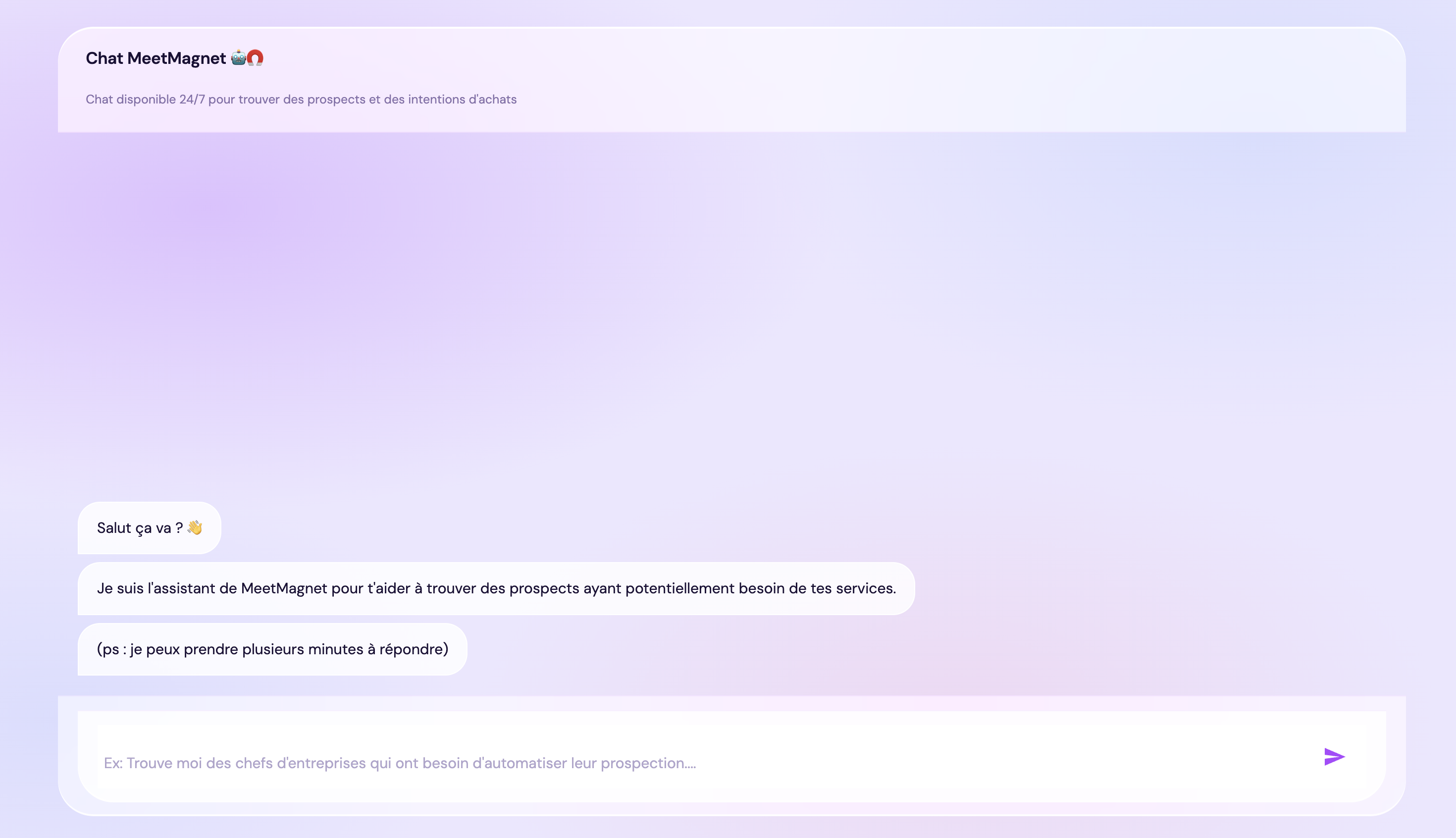Click the send control at the right of input

pos(1334,757)
